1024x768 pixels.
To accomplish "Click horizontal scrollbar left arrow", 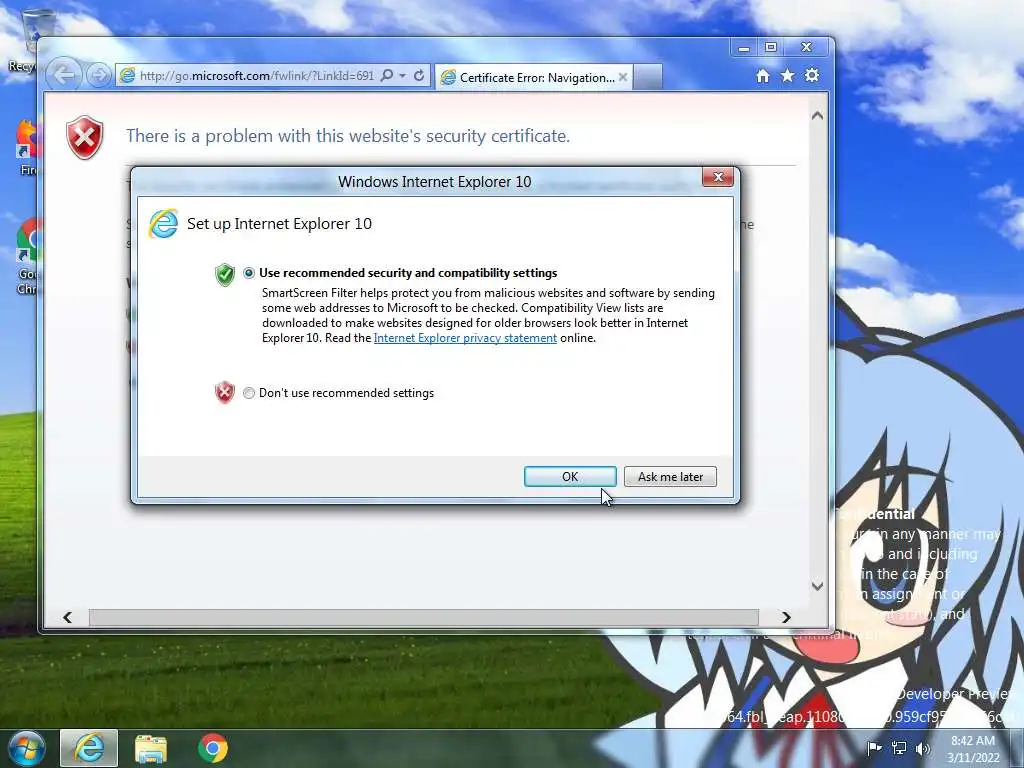I will (x=67, y=617).
